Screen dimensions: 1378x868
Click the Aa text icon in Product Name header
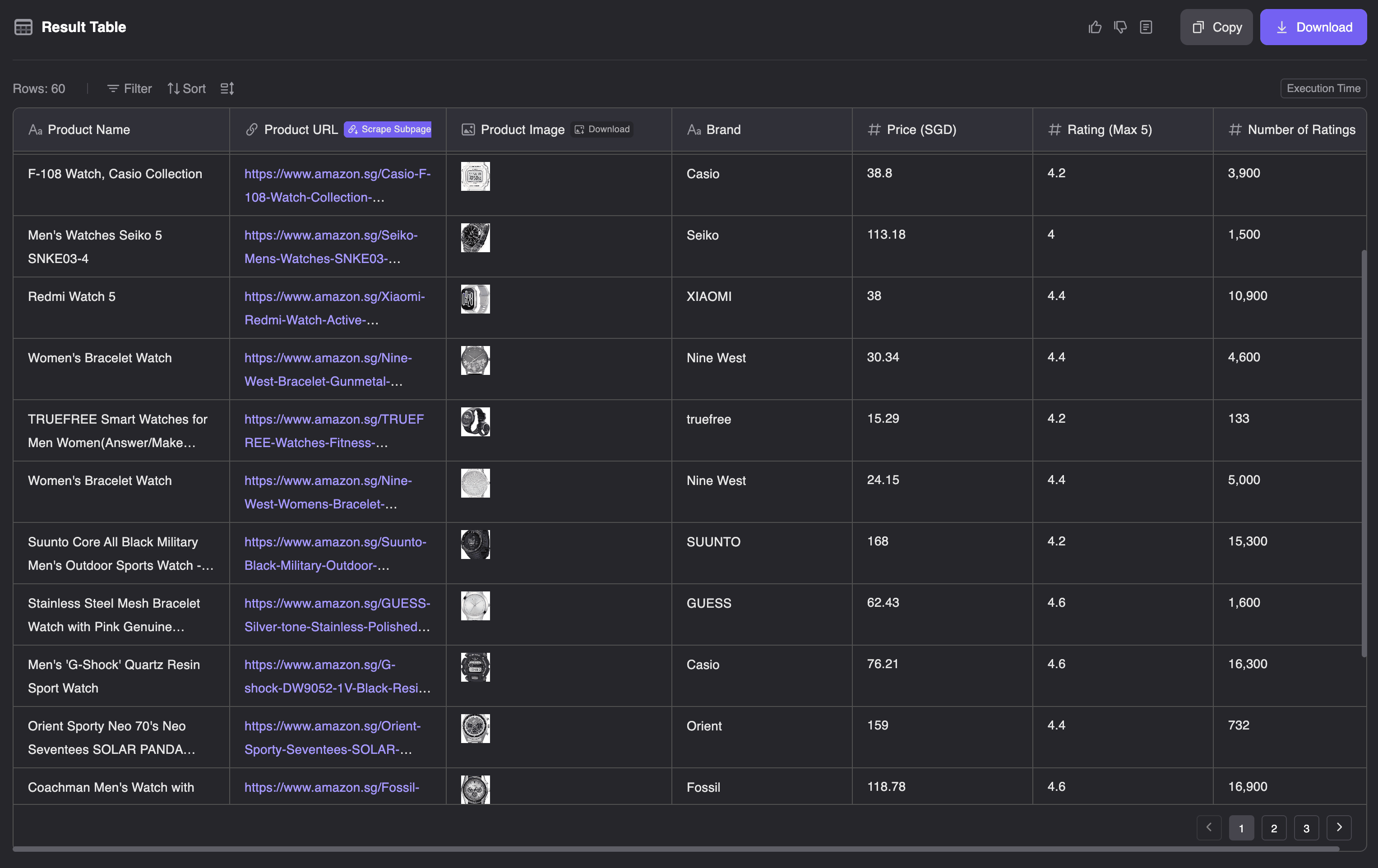point(36,129)
